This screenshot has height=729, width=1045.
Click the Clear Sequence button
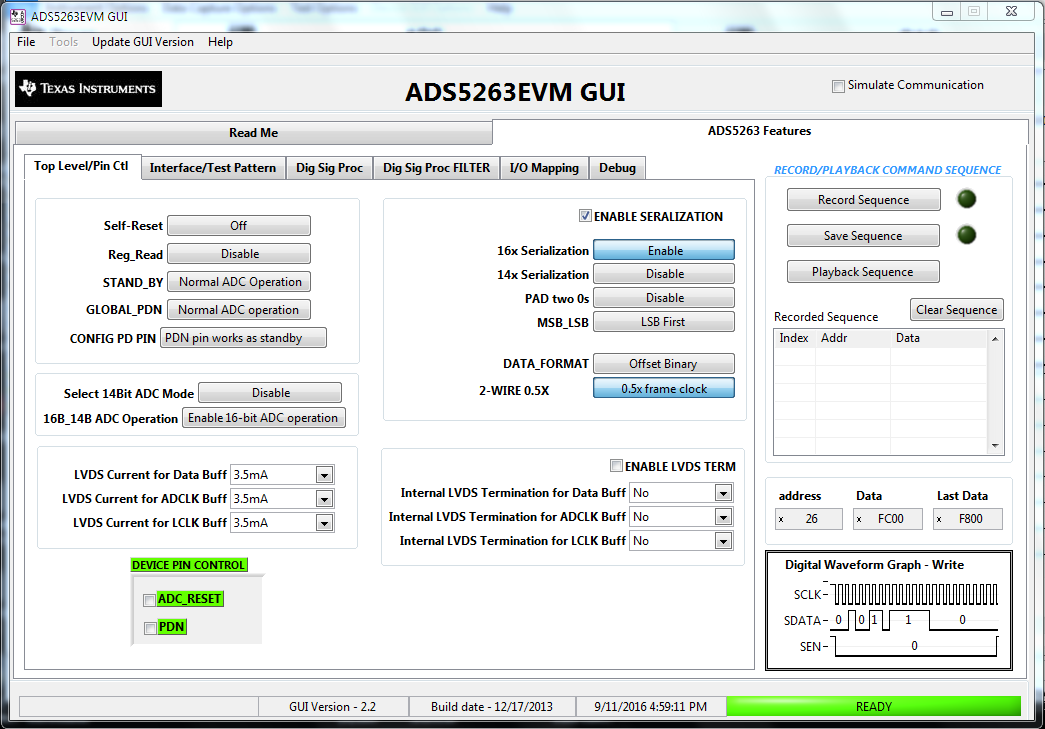956,310
